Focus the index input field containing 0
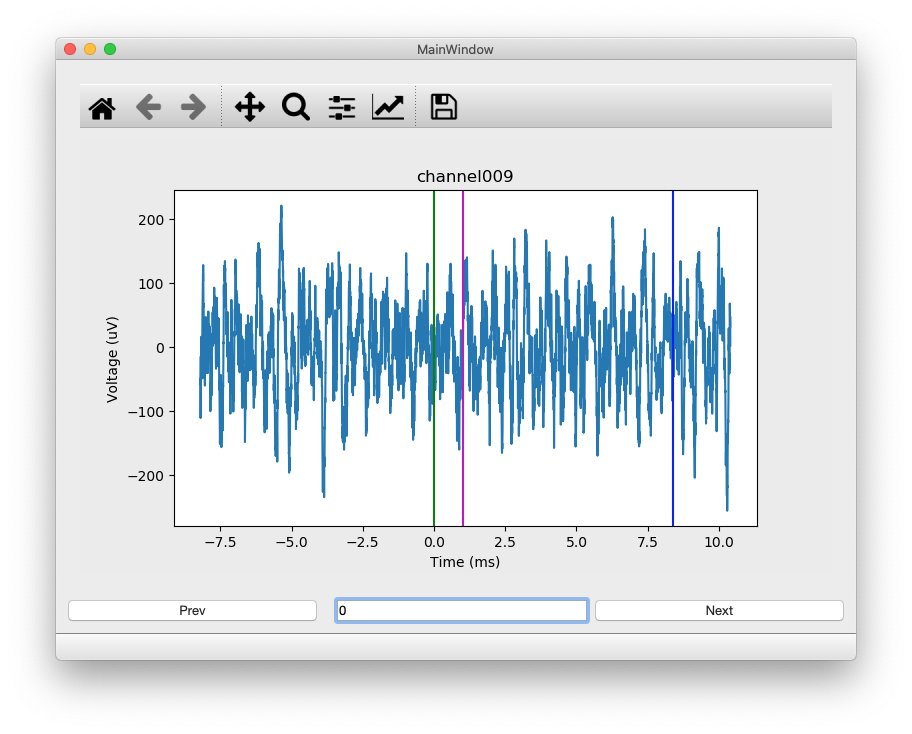 coord(462,611)
